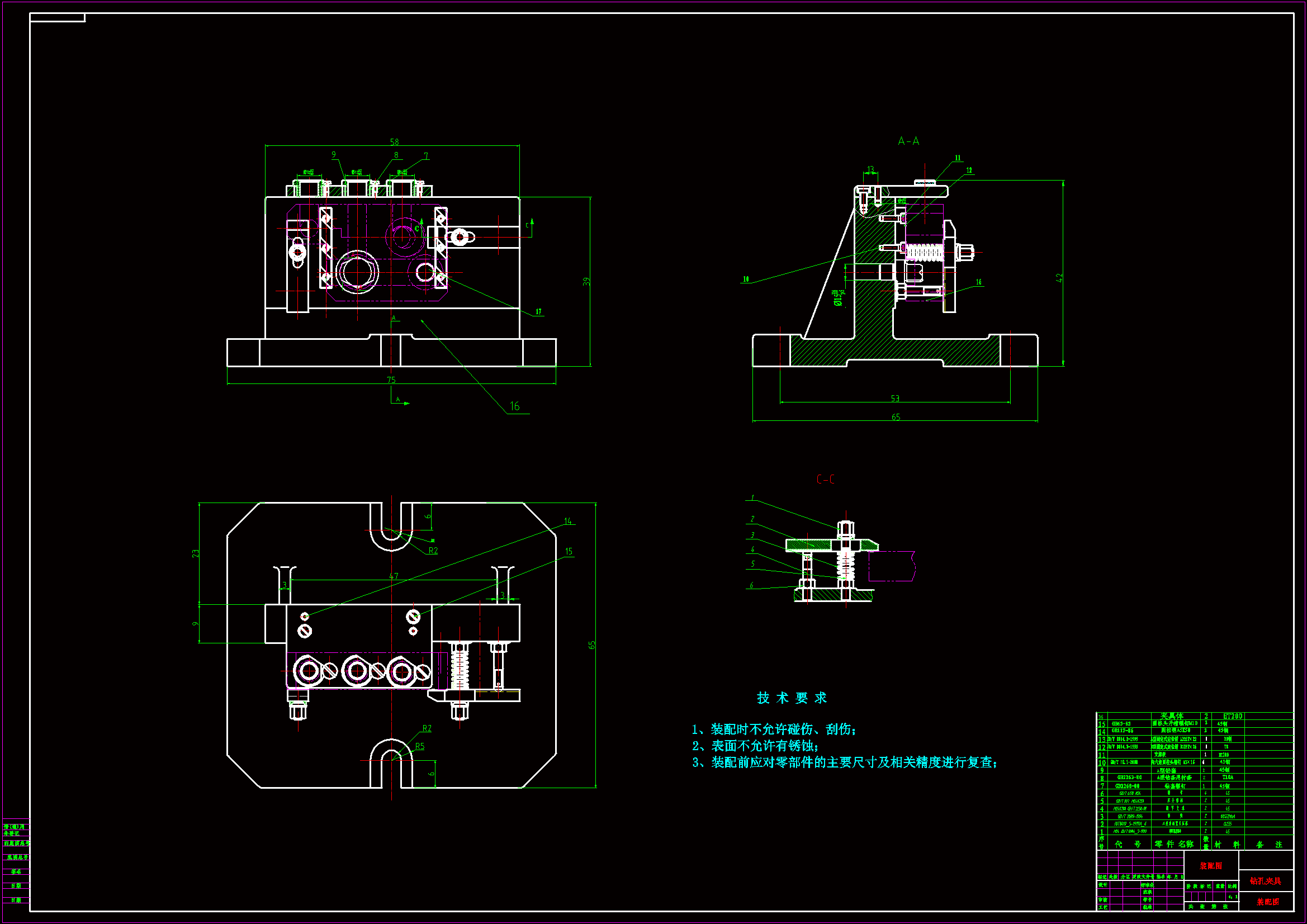This screenshot has width=1307, height=924.
Task: Click the HT200 material cell in parts list
Action: point(1233,716)
